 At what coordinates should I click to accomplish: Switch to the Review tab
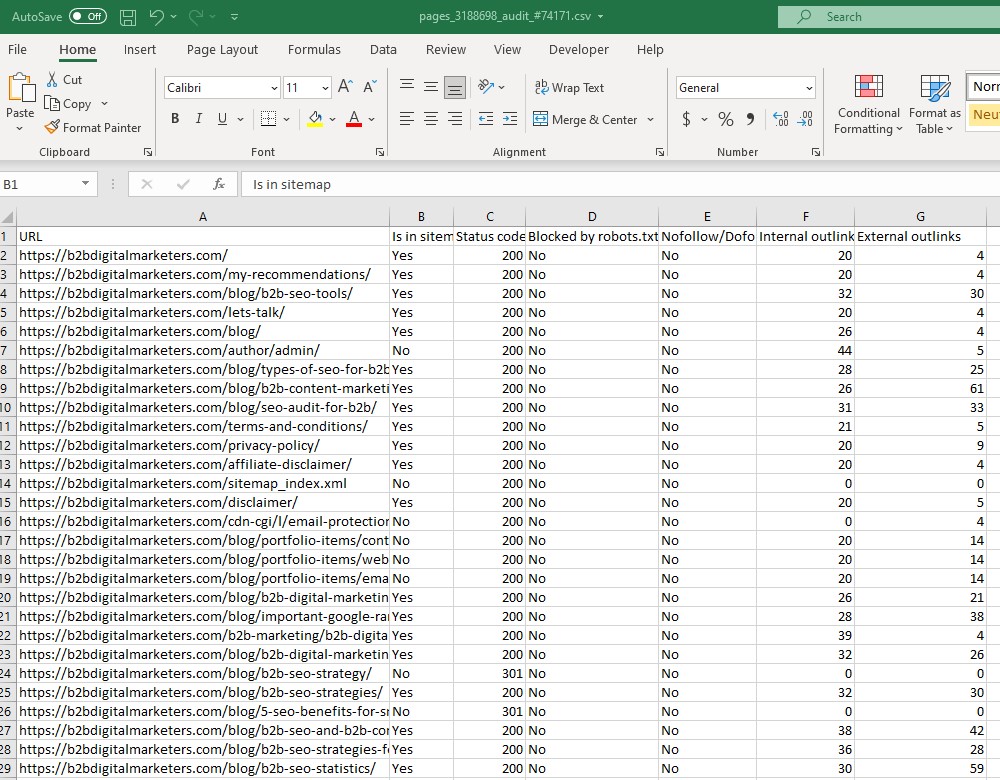pos(446,49)
